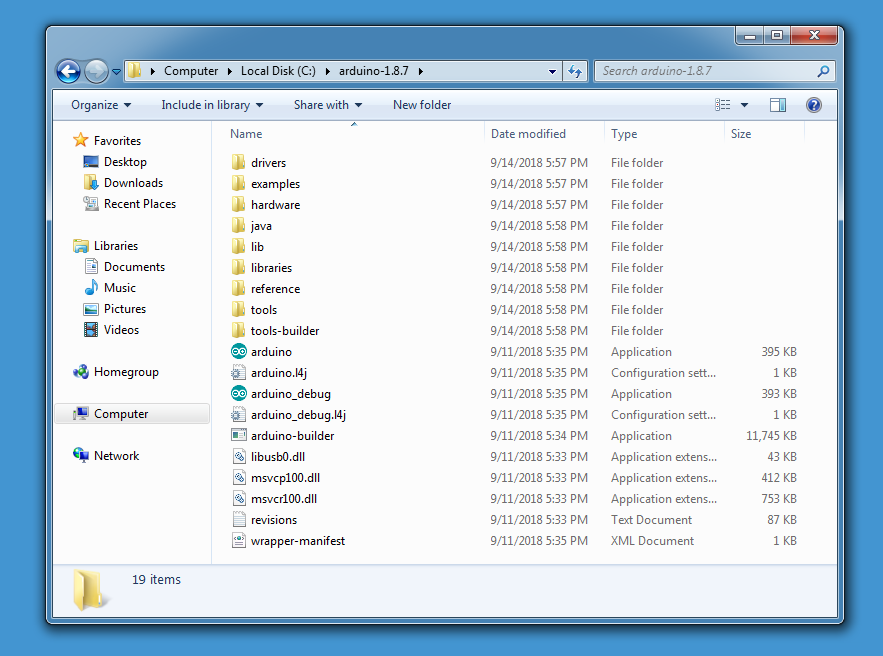Open the Organize dropdown menu
The height and width of the screenshot is (656, 883).
point(101,105)
